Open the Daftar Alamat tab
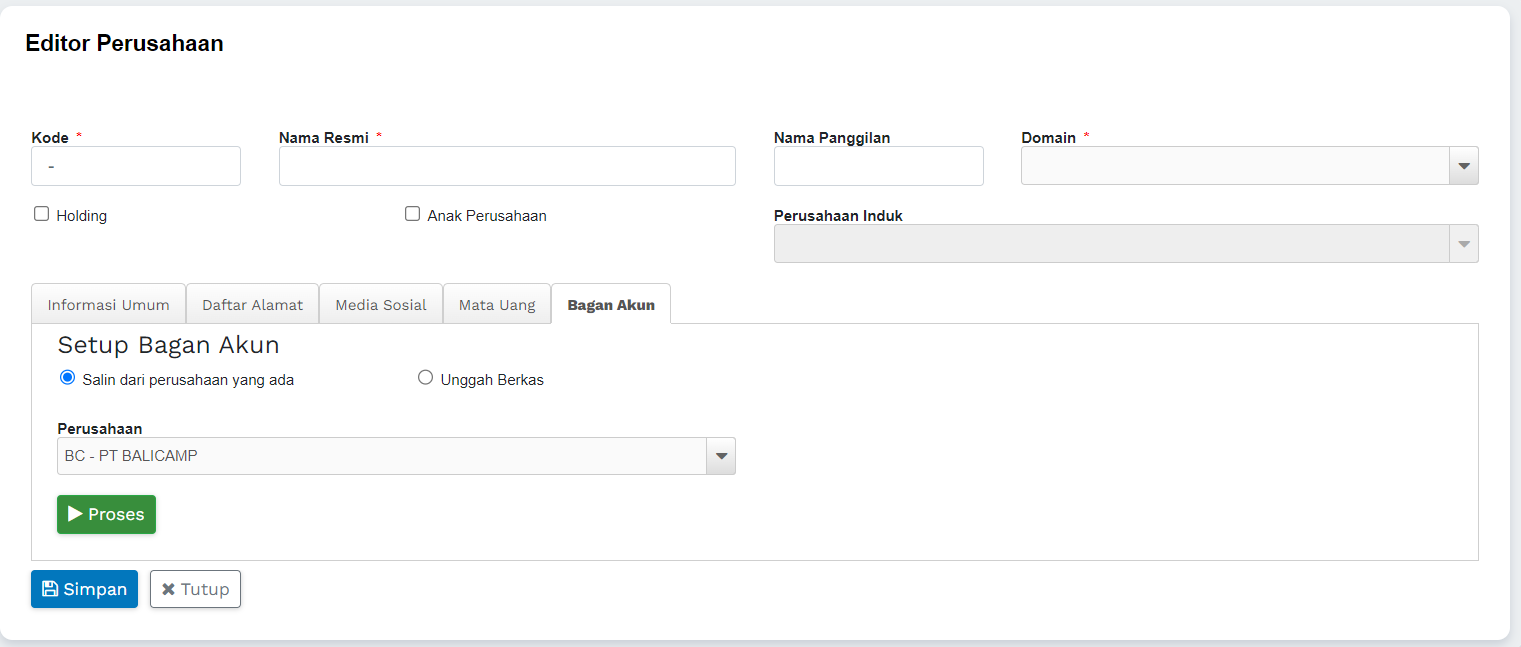Viewport: 1521px width, 647px height. tap(252, 305)
